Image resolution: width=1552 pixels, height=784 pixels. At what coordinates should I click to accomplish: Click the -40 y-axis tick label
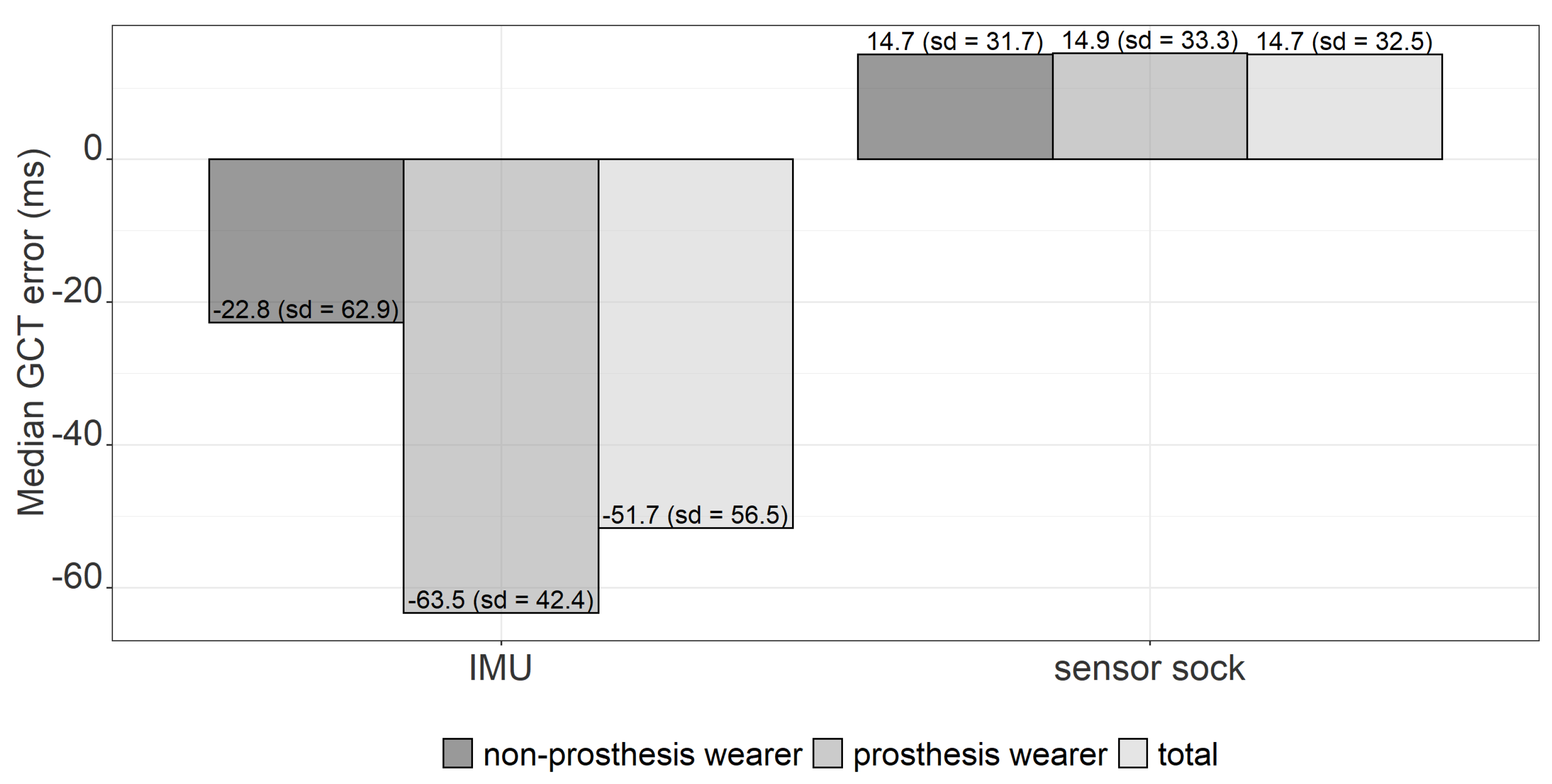[x=78, y=434]
